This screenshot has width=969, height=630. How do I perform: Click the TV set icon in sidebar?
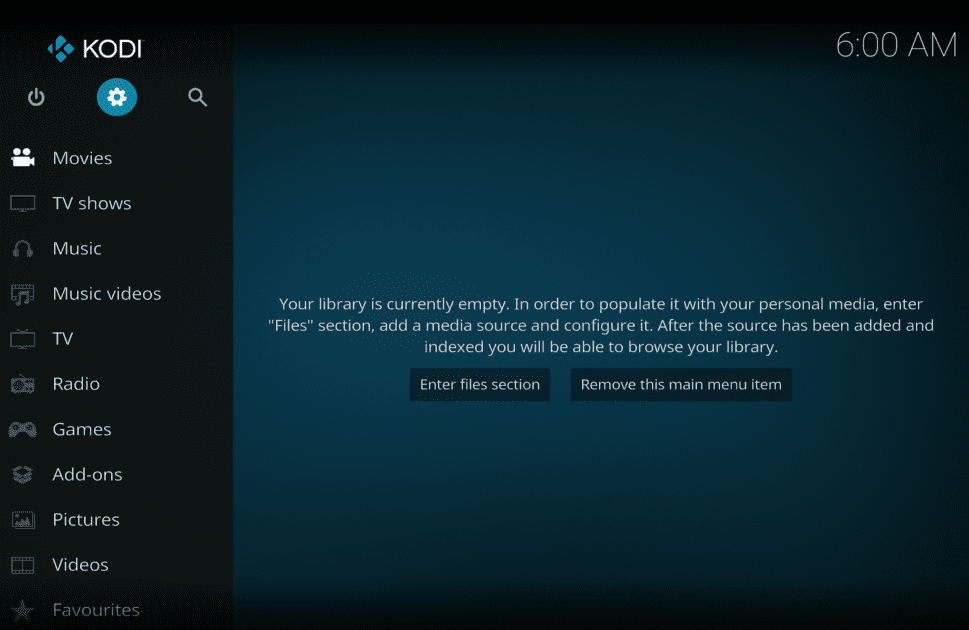pos(22,338)
